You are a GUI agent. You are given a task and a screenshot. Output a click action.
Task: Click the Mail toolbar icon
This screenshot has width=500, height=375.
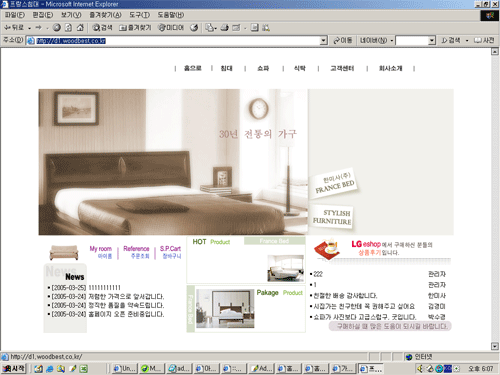pos(209,28)
